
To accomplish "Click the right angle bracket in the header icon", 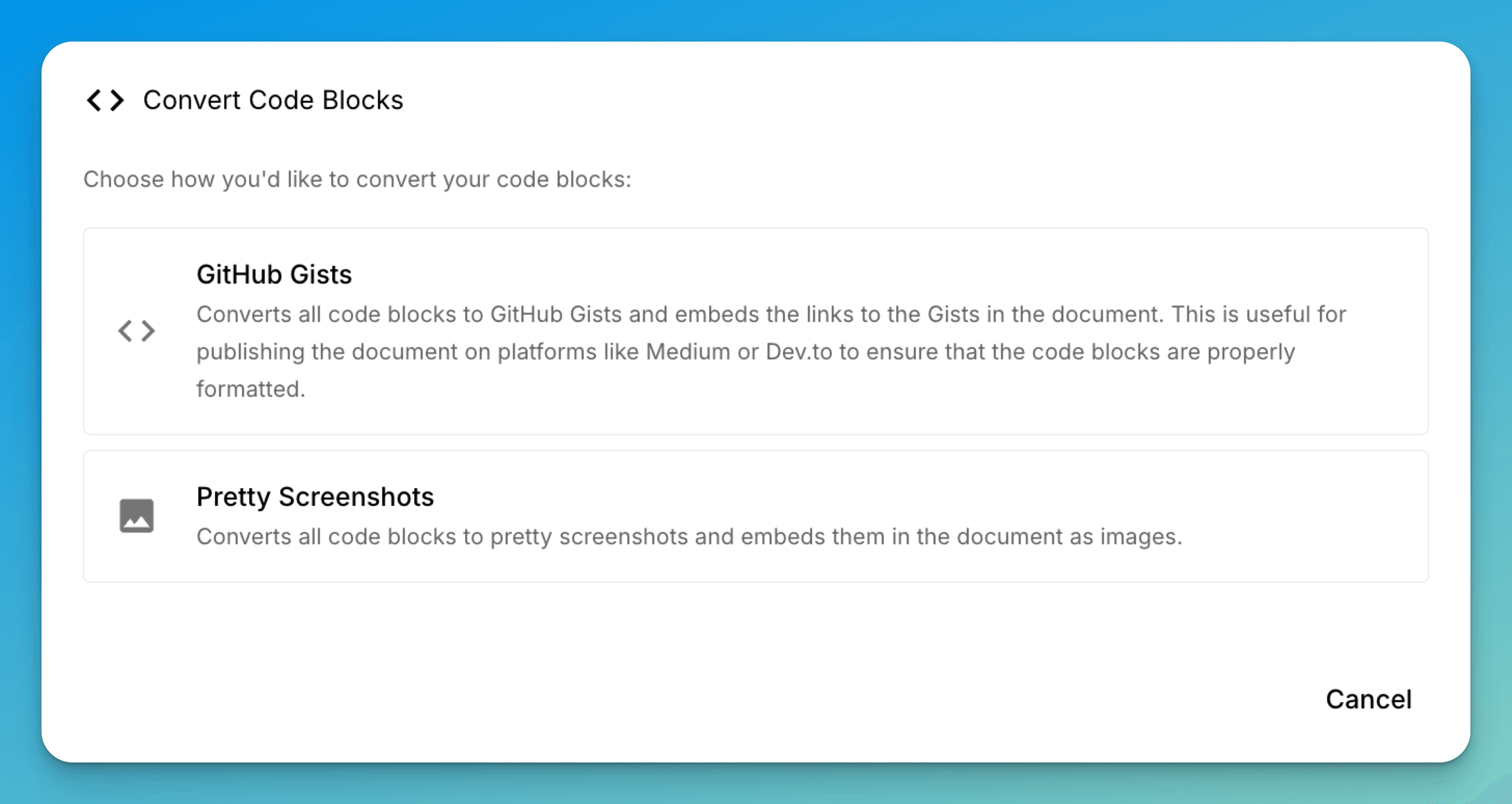I will tap(117, 100).
